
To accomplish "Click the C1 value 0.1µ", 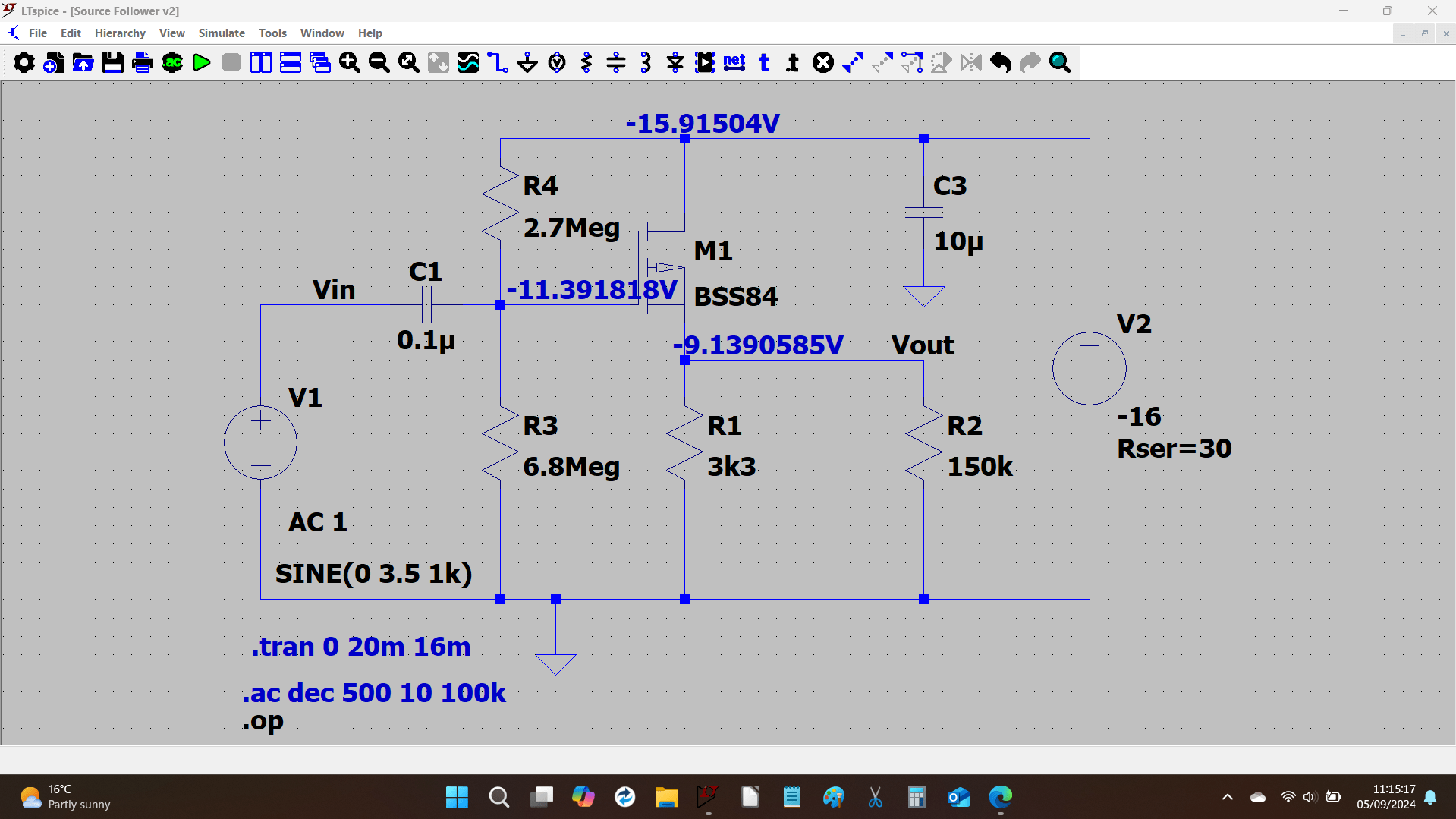I will (426, 340).
